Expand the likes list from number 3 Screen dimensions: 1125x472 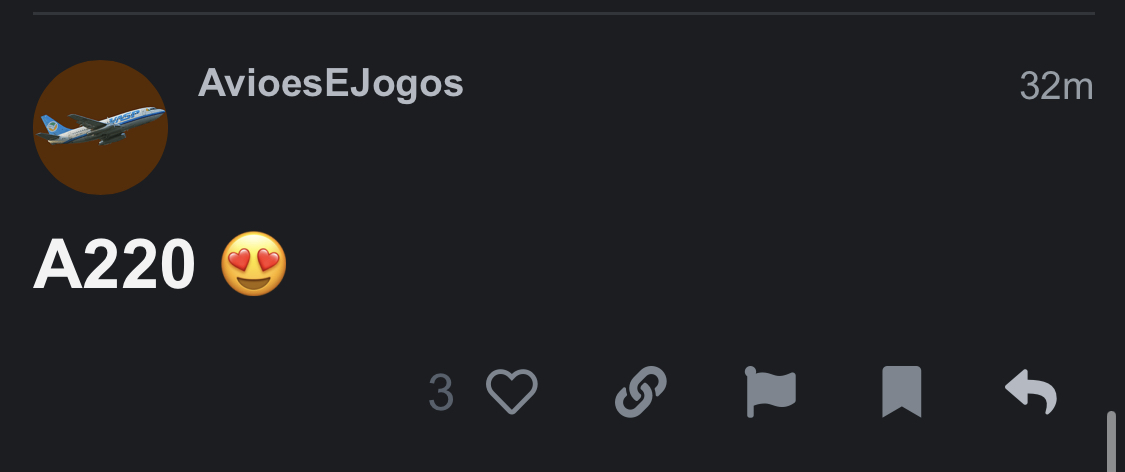coord(441,392)
